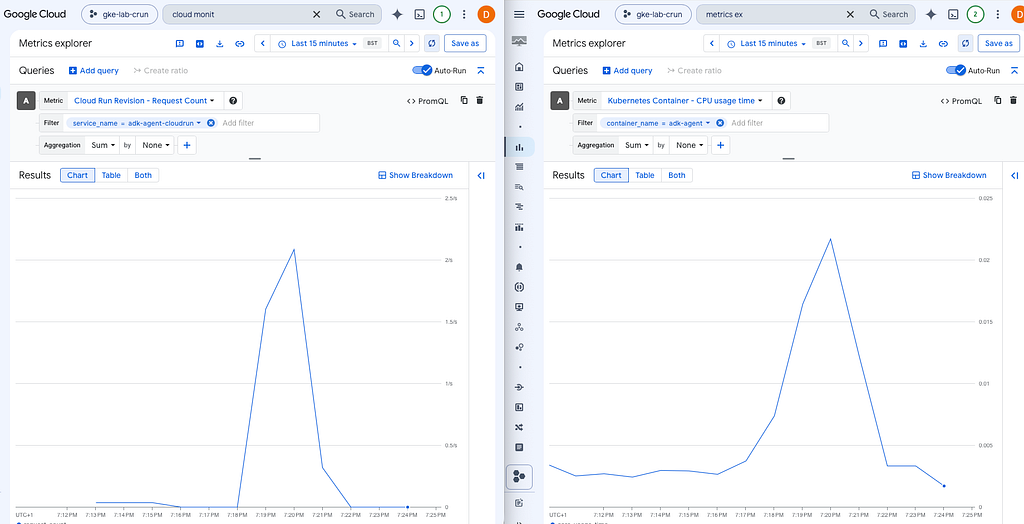Delete the Kubernetes Container CPU query
Image resolution: width=1024 pixels, height=524 pixels.
click(1014, 100)
